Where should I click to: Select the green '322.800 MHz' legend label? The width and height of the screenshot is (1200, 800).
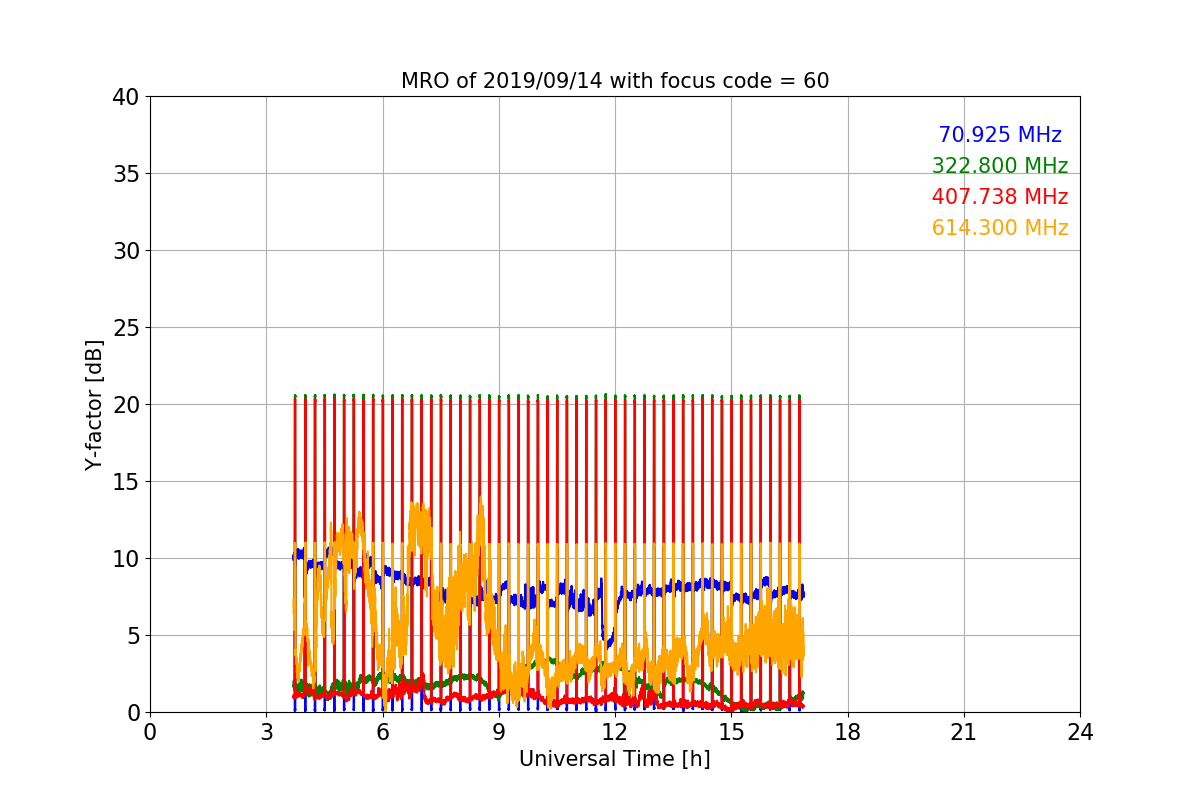[x=1000, y=166]
